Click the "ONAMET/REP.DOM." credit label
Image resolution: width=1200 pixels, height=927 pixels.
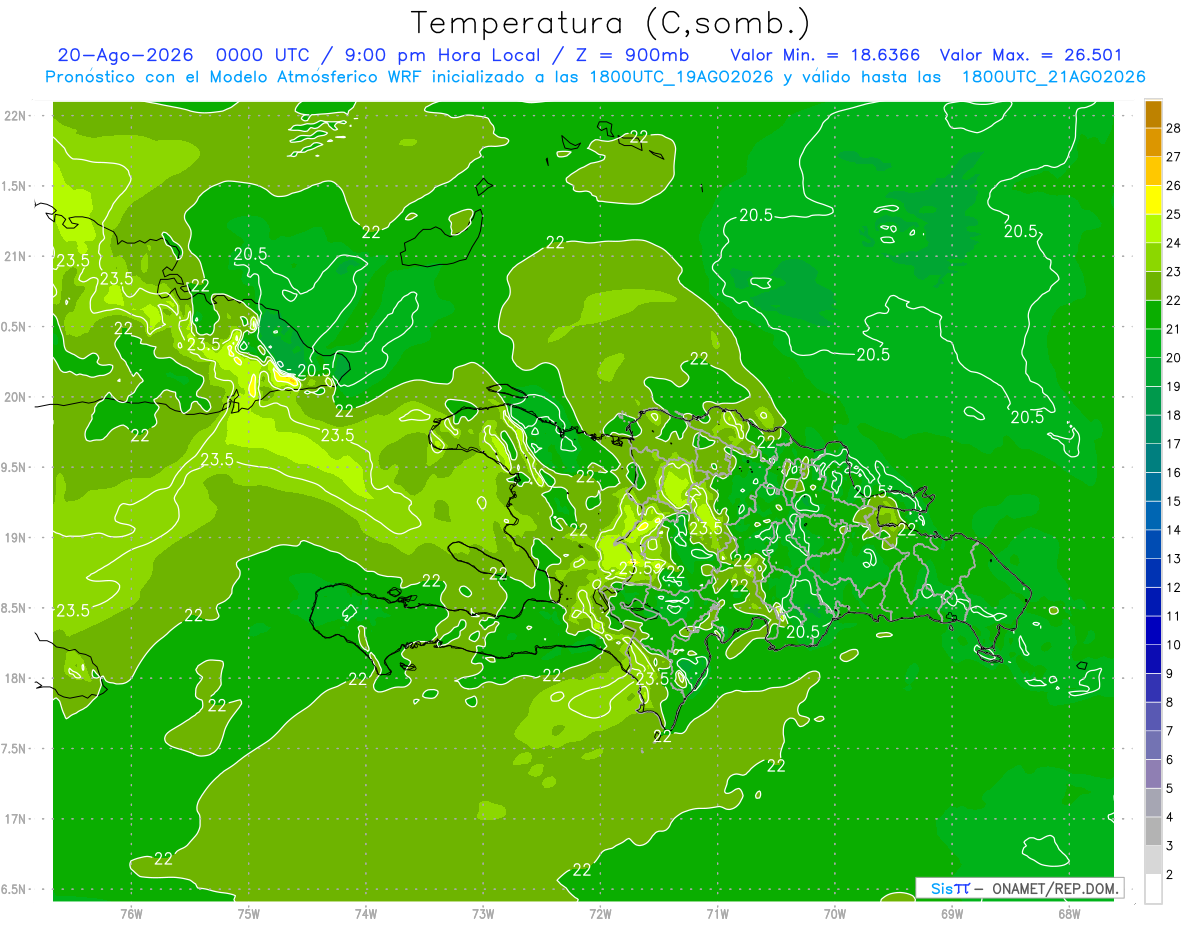point(1054,888)
